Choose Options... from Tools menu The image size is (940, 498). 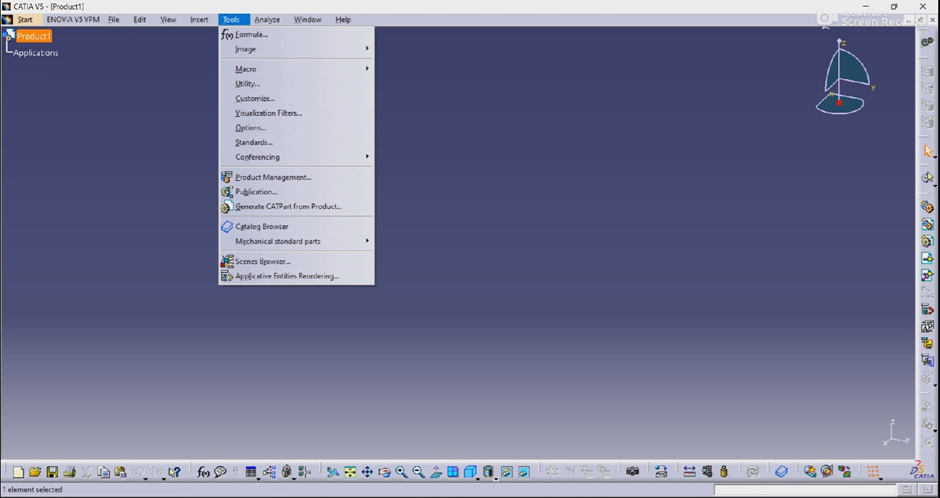(x=297, y=128)
